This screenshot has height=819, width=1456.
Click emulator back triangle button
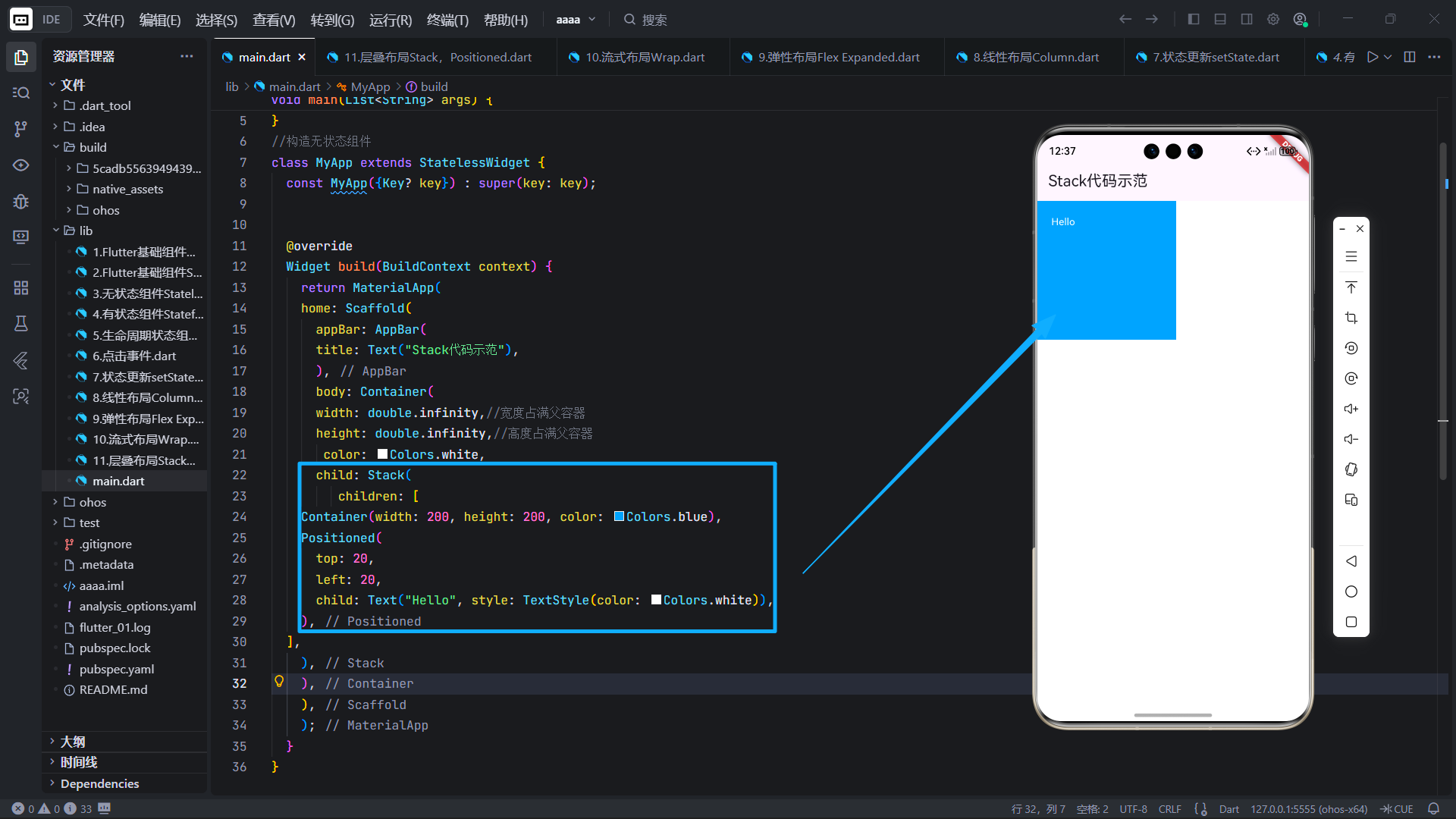pos(1351,561)
